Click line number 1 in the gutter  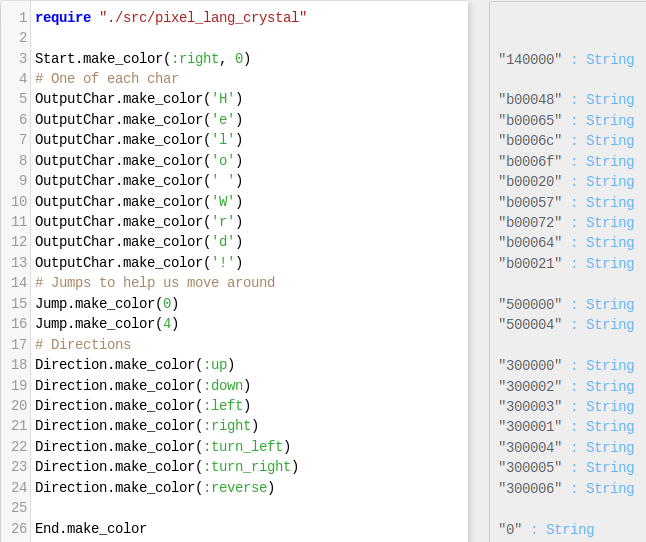pos(23,18)
